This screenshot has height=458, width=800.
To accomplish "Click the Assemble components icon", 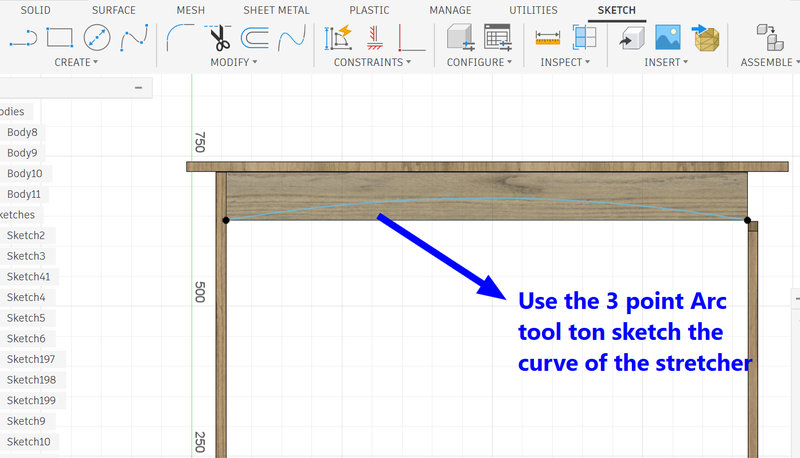I will point(770,38).
